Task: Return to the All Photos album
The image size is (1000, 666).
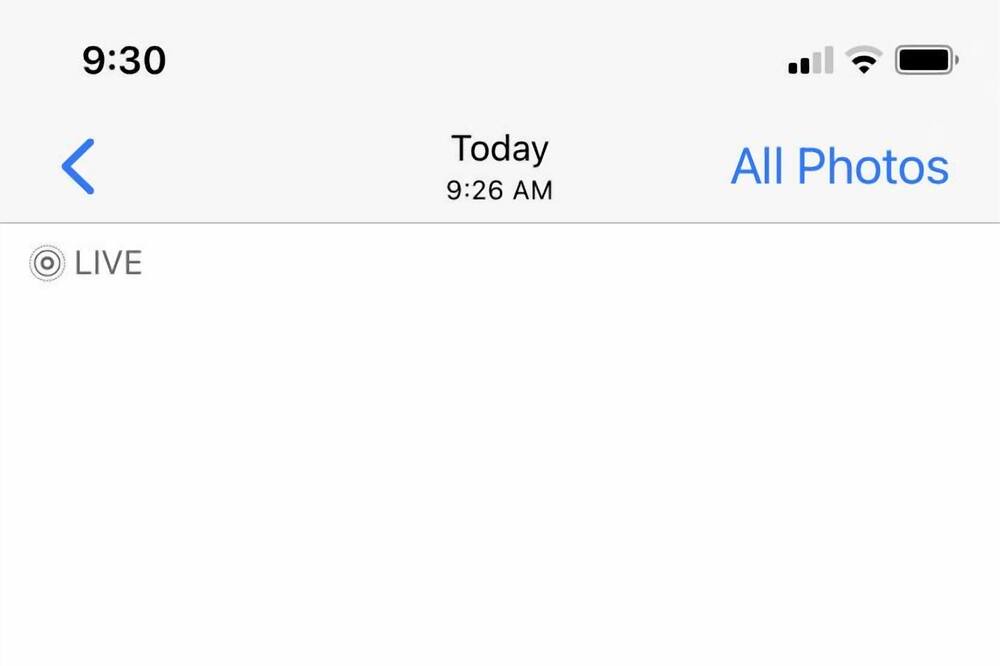Action: (839, 166)
